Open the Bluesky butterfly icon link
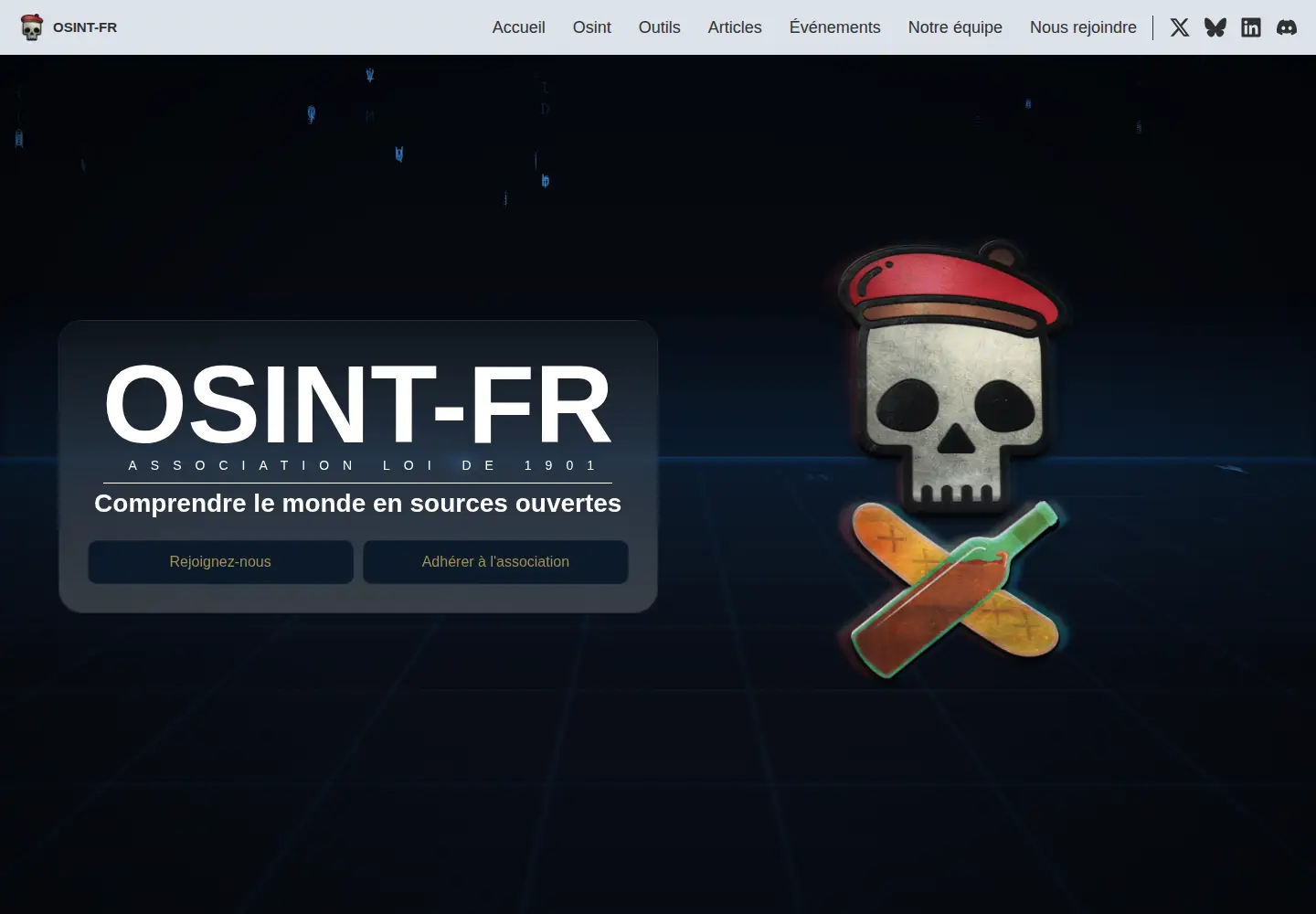The height and width of the screenshot is (914, 1316). coord(1215,27)
